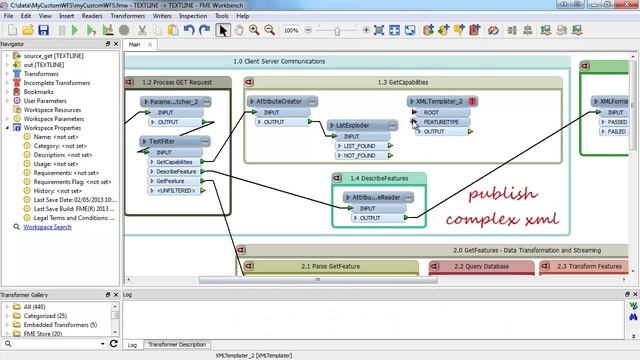This screenshot has width=640, height=360.
Task: Select Incomplete Transformers in Navigator
Action: coord(56,83)
